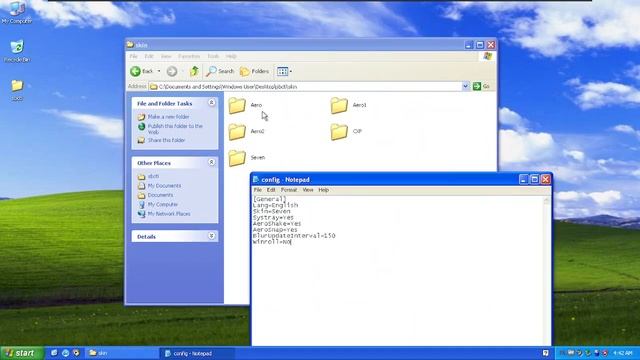Open Explorer's View menu

point(166,56)
